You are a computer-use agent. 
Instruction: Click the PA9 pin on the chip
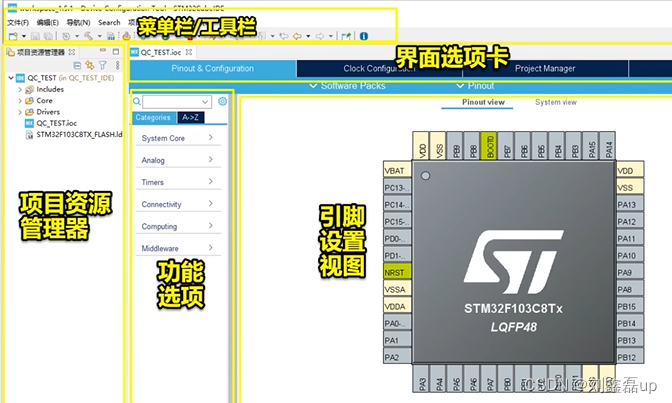[x=630, y=272]
